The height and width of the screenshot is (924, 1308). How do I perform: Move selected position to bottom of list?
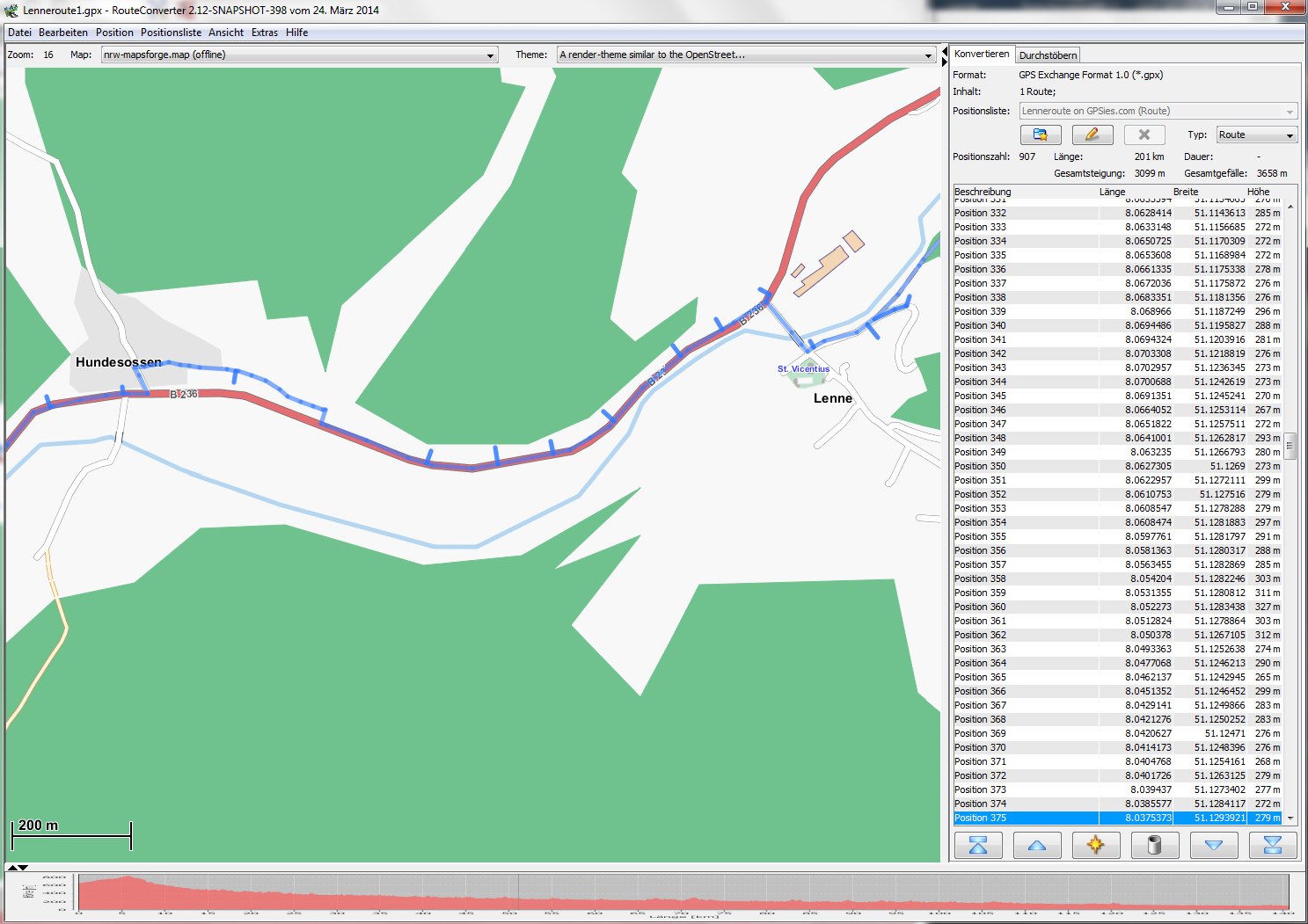[x=1272, y=846]
